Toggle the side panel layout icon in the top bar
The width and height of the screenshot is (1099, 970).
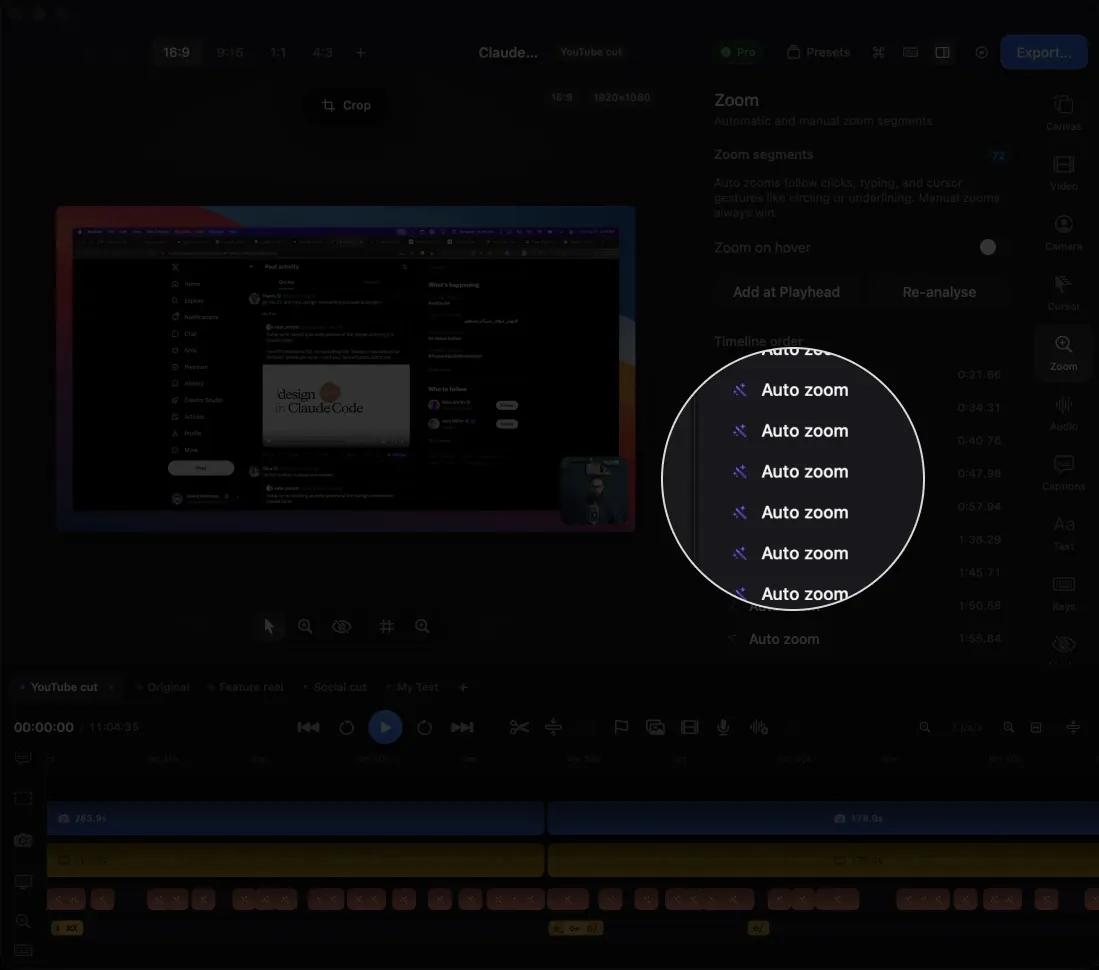point(943,53)
